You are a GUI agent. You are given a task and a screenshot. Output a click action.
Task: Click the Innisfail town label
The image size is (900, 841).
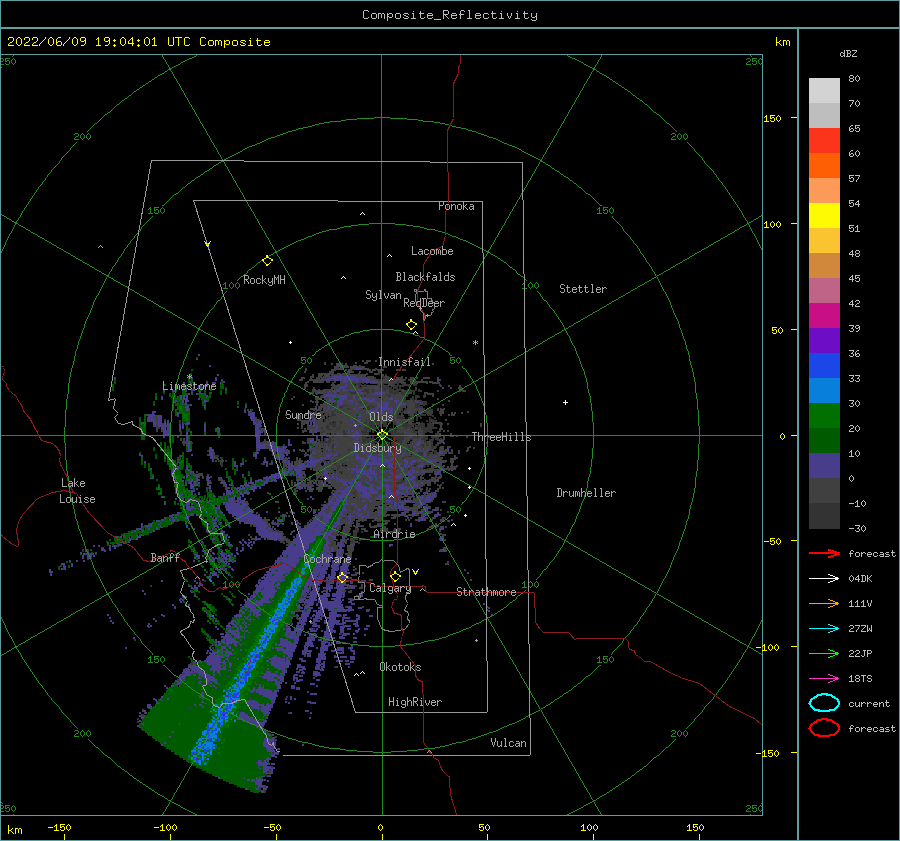[x=404, y=362]
